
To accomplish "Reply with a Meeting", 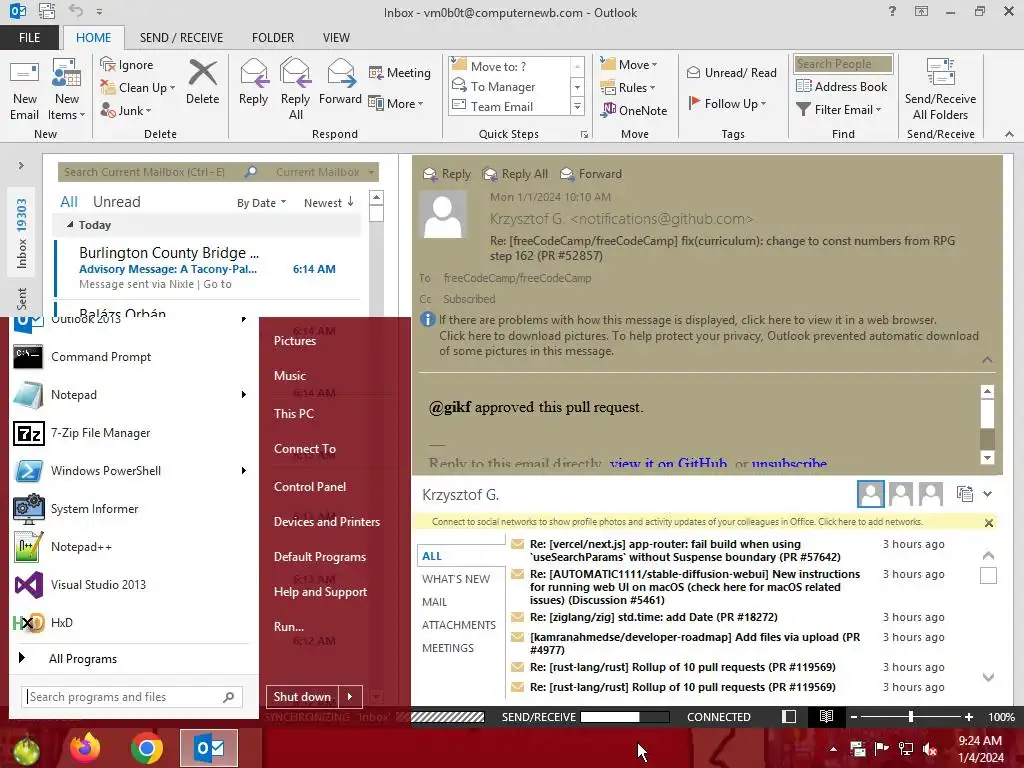I will click(400, 72).
